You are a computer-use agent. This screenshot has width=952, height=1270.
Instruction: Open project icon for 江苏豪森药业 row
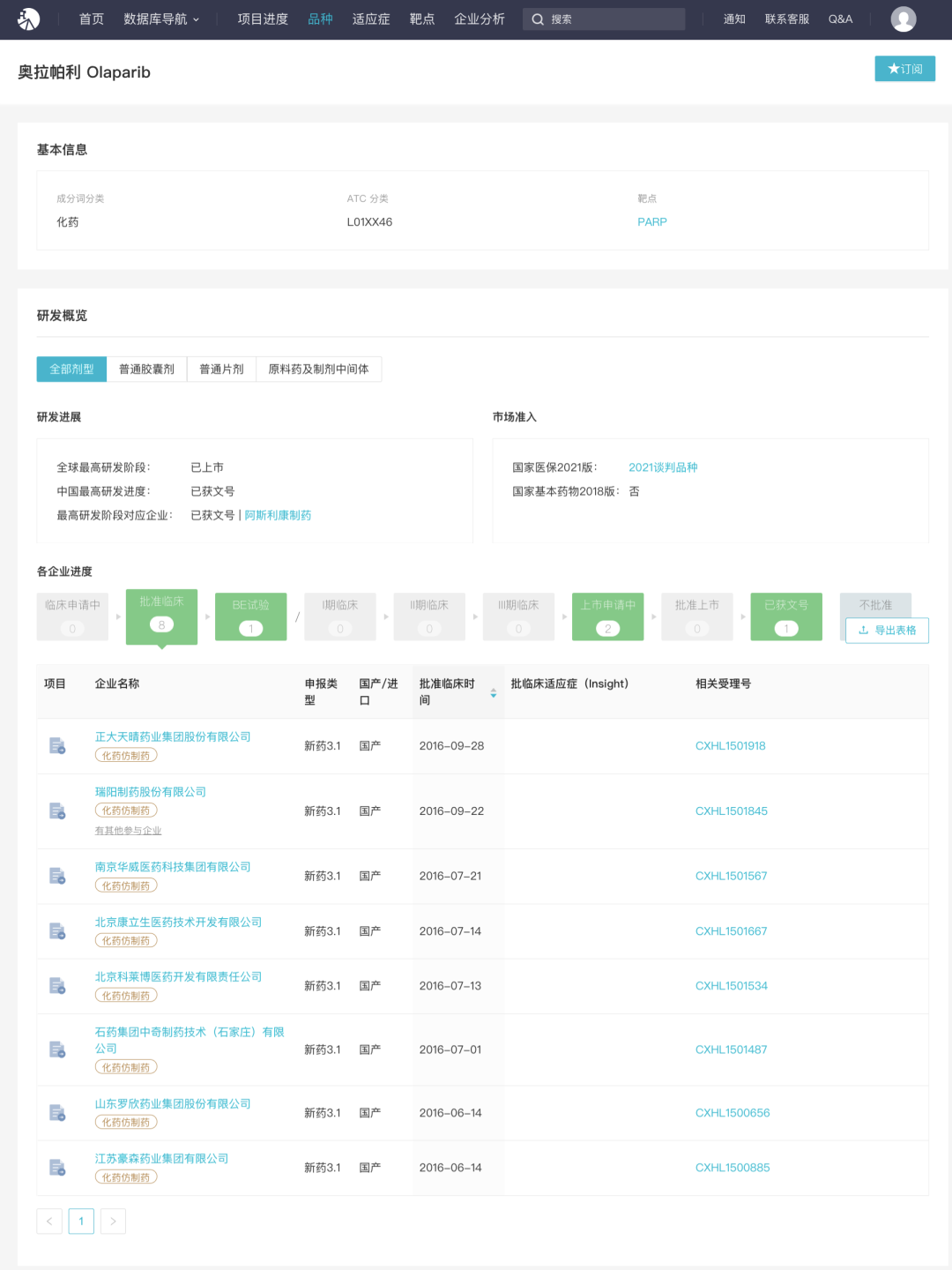(57, 1168)
